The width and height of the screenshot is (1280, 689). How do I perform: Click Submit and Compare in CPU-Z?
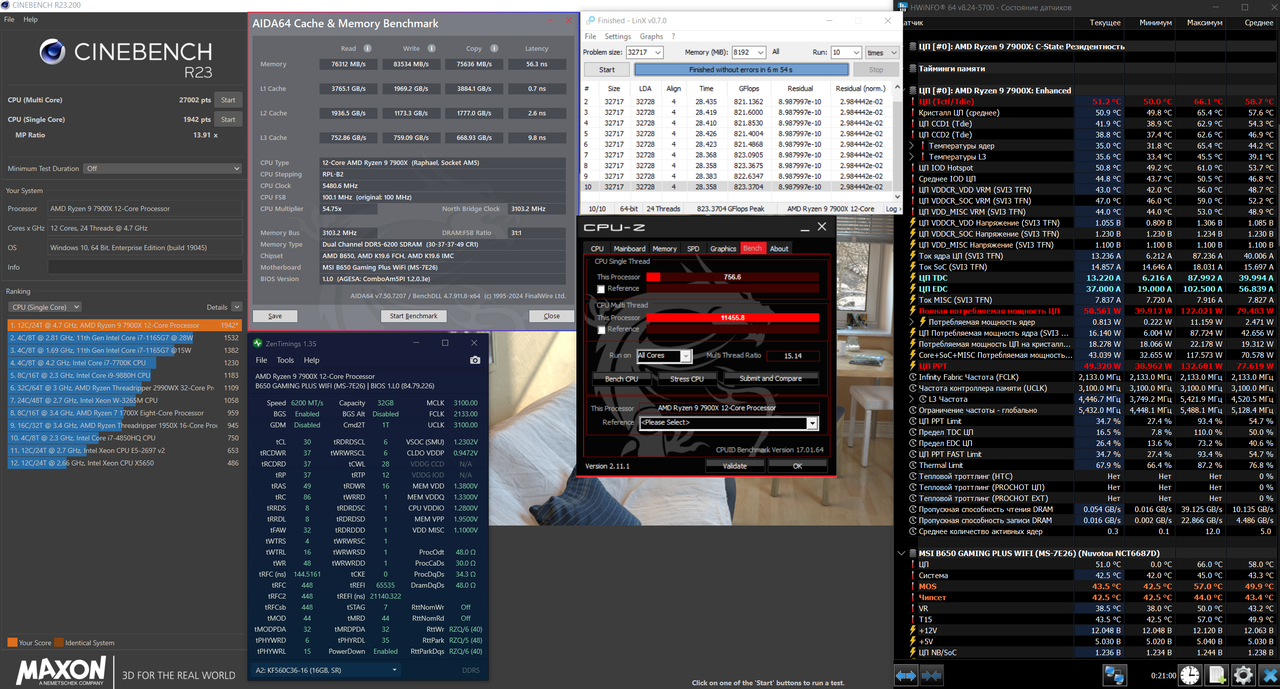tap(770, 379)
